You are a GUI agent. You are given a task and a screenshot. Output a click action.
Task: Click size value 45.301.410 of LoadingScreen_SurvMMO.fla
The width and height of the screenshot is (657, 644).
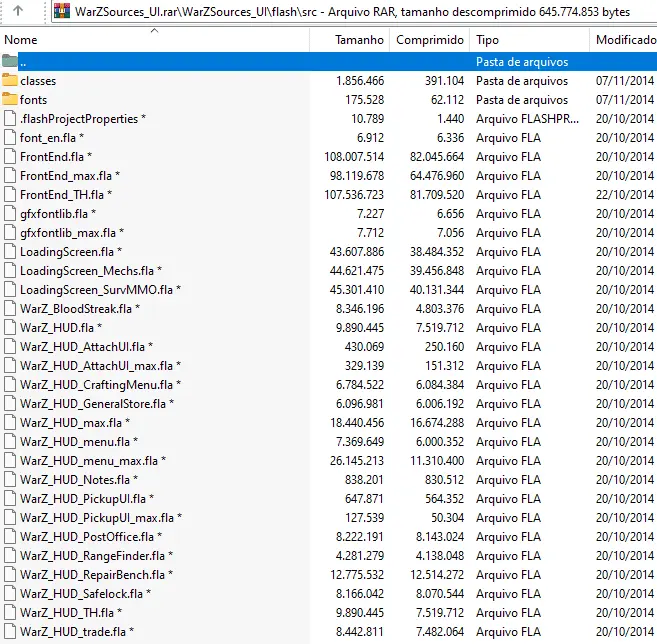[x=357, y=290]
